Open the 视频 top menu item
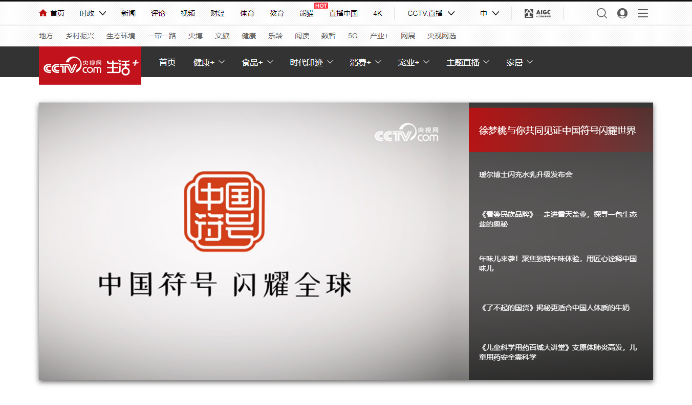 188,13
